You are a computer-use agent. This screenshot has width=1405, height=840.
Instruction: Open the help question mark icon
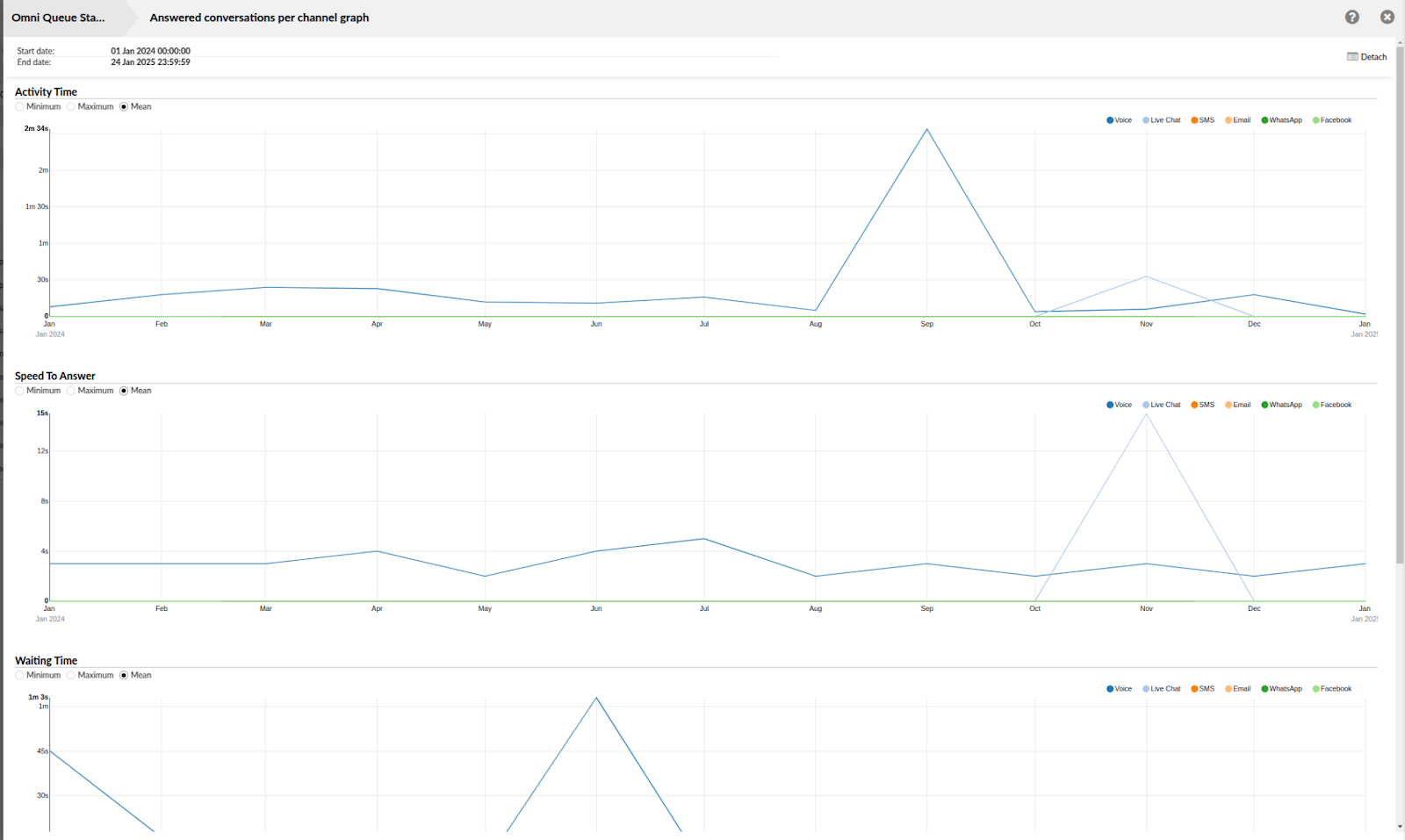1352,17
